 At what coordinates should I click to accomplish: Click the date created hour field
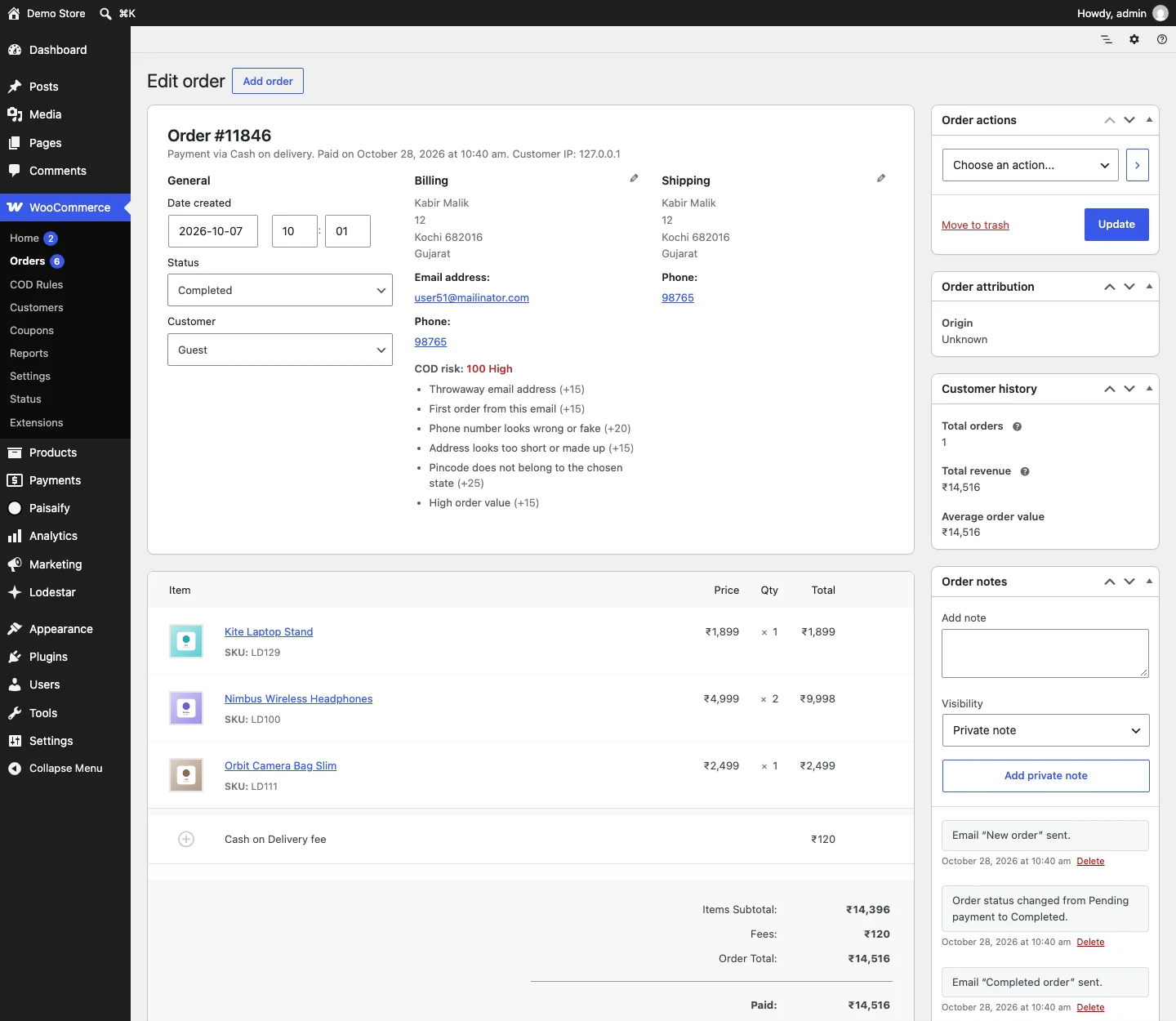point(294,231)
